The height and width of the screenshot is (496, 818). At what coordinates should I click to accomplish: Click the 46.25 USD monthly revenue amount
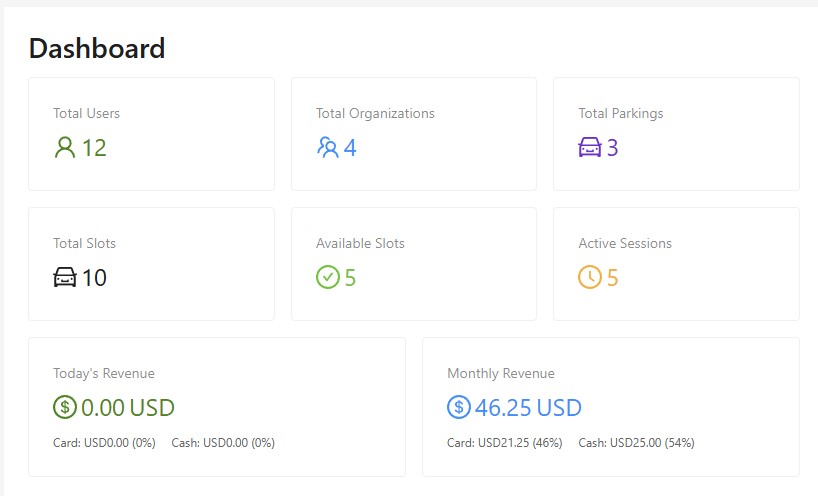528,408
